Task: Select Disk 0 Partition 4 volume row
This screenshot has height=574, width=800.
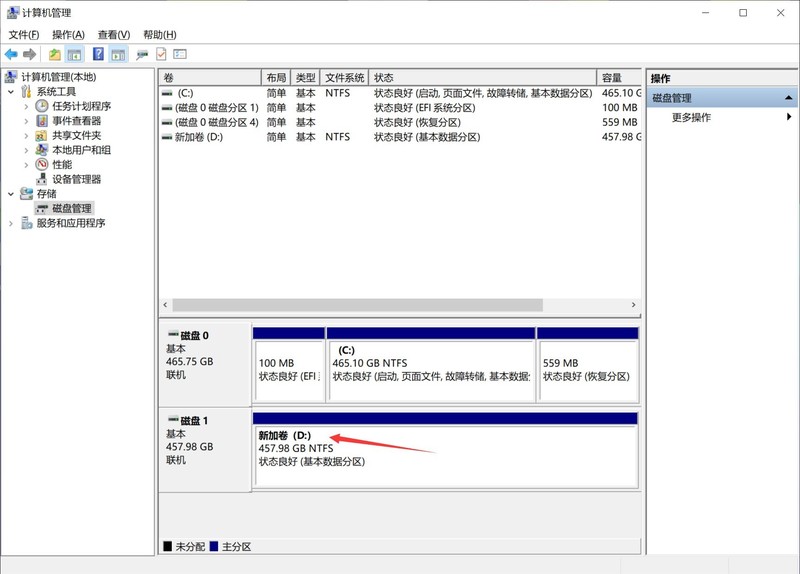Action: pos(401,122)
